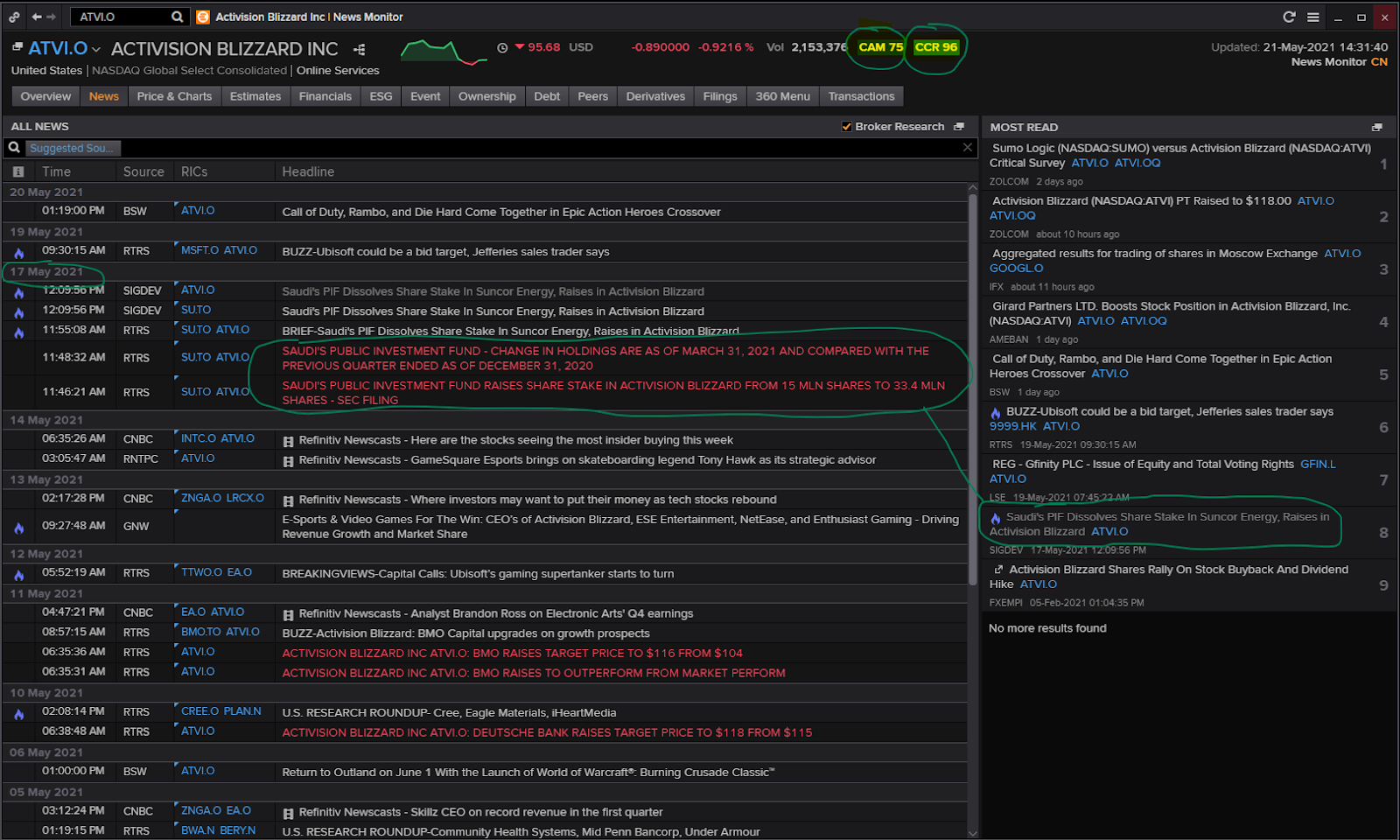Pop out the MOST READ panel
Image resolution: width=1400 pixels, height=840 pixels.
tap(1377, 128)
